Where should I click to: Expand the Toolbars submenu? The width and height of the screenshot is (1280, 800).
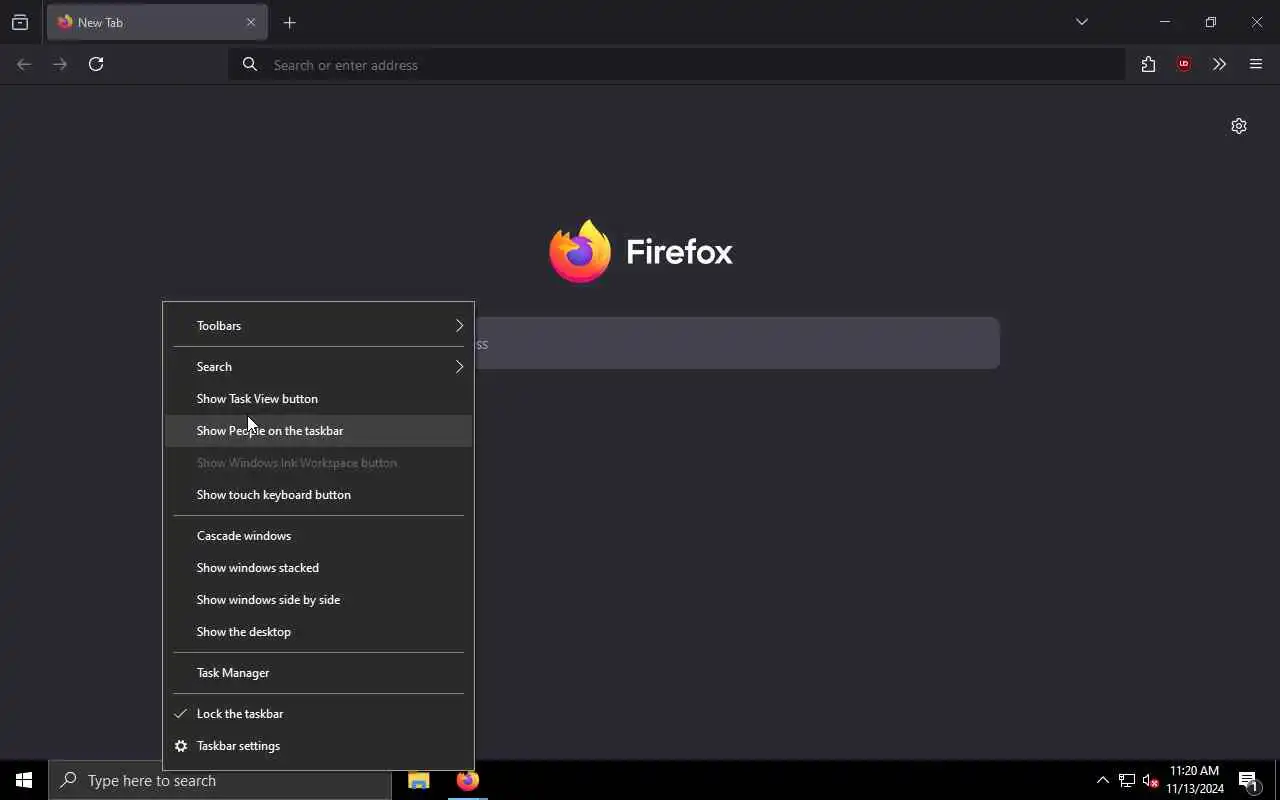click(318, 326)
